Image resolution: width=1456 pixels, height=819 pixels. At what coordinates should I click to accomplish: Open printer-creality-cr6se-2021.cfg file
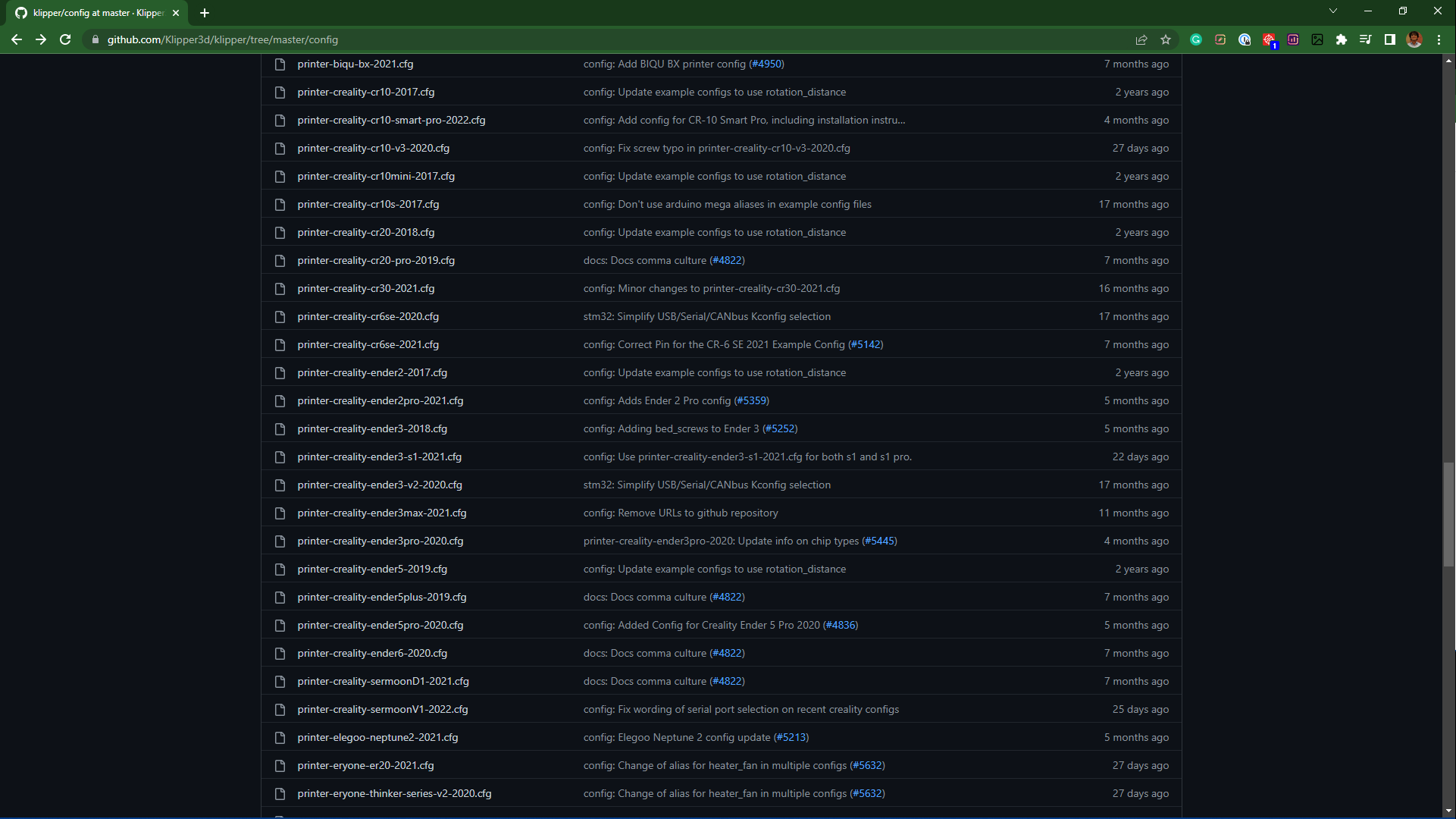coord(368,344)
